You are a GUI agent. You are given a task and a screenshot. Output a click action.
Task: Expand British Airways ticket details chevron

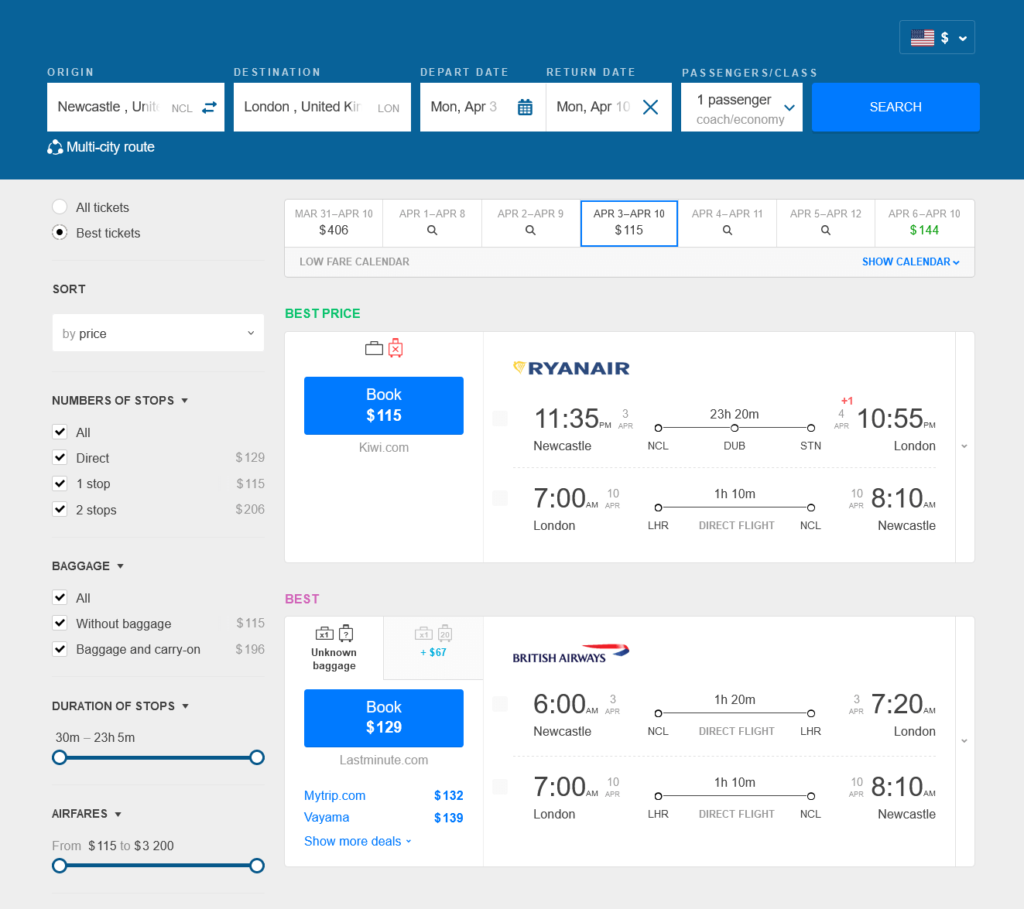point(965,741)
